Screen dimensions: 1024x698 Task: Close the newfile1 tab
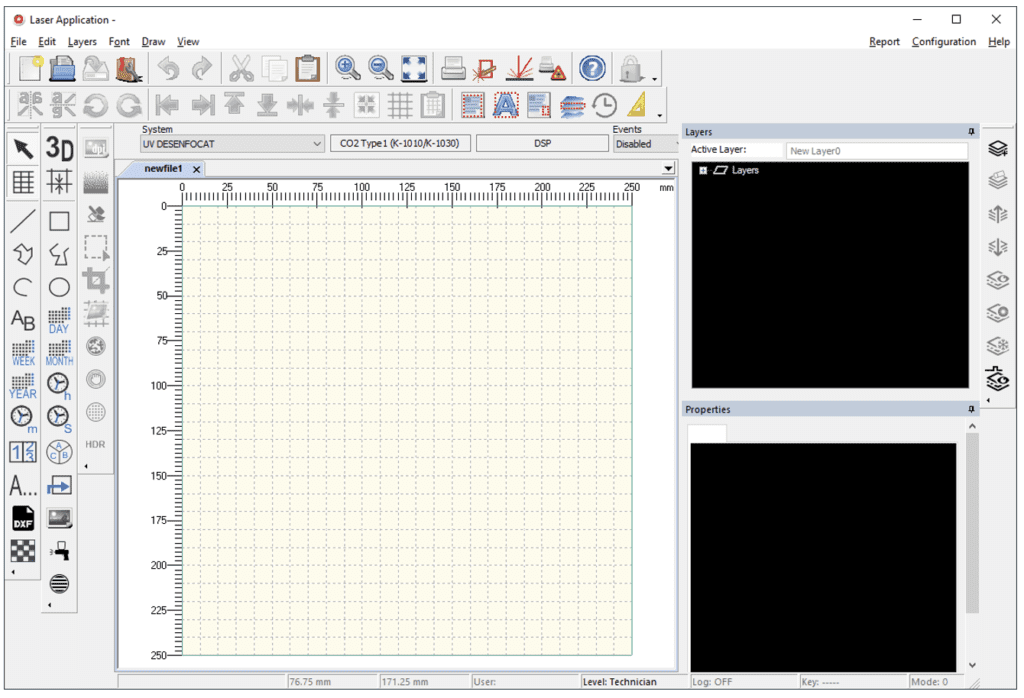196,169
